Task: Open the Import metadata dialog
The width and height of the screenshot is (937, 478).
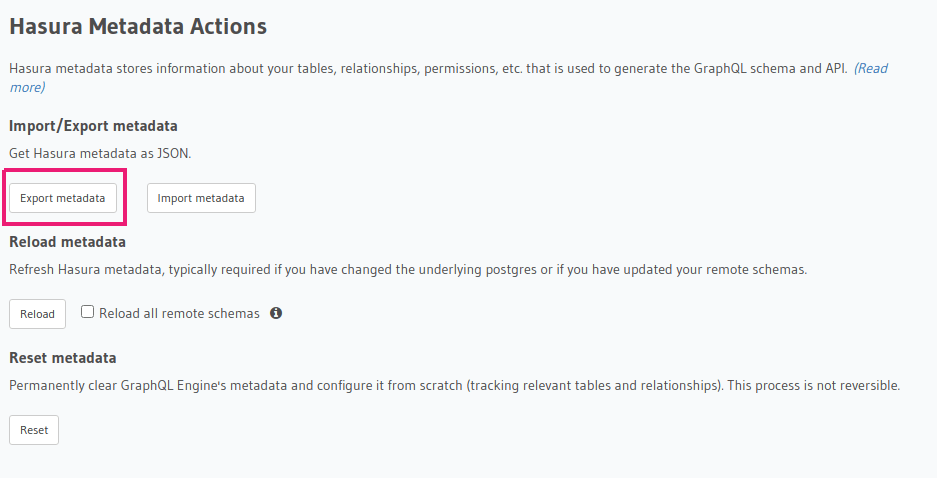Action: coord(201,198)
